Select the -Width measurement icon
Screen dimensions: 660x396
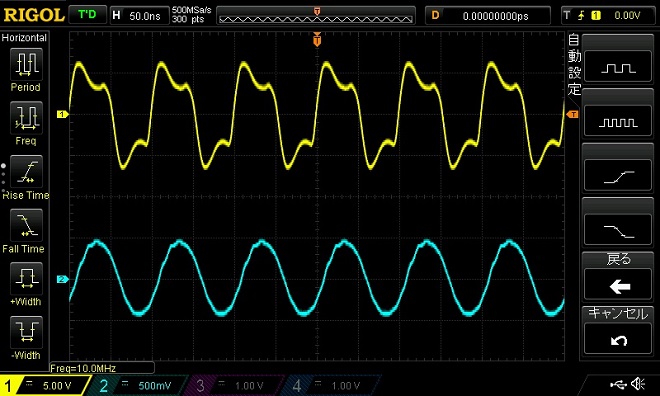26,332
